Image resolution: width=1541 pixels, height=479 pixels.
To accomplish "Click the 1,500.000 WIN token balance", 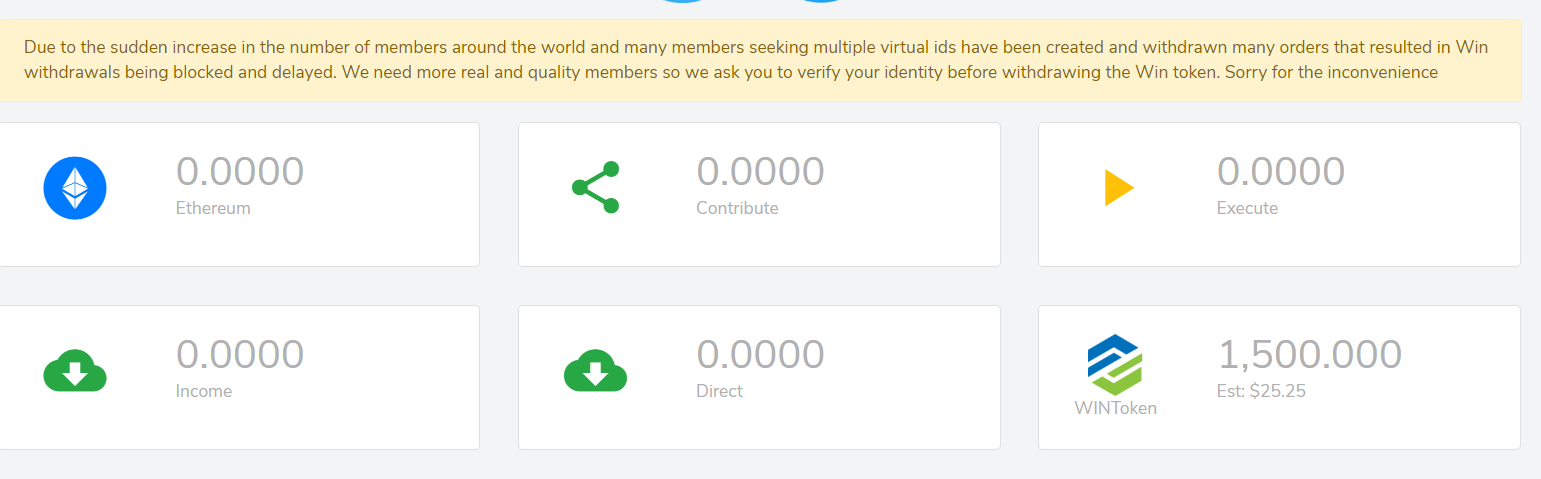I will point(1309,355).
